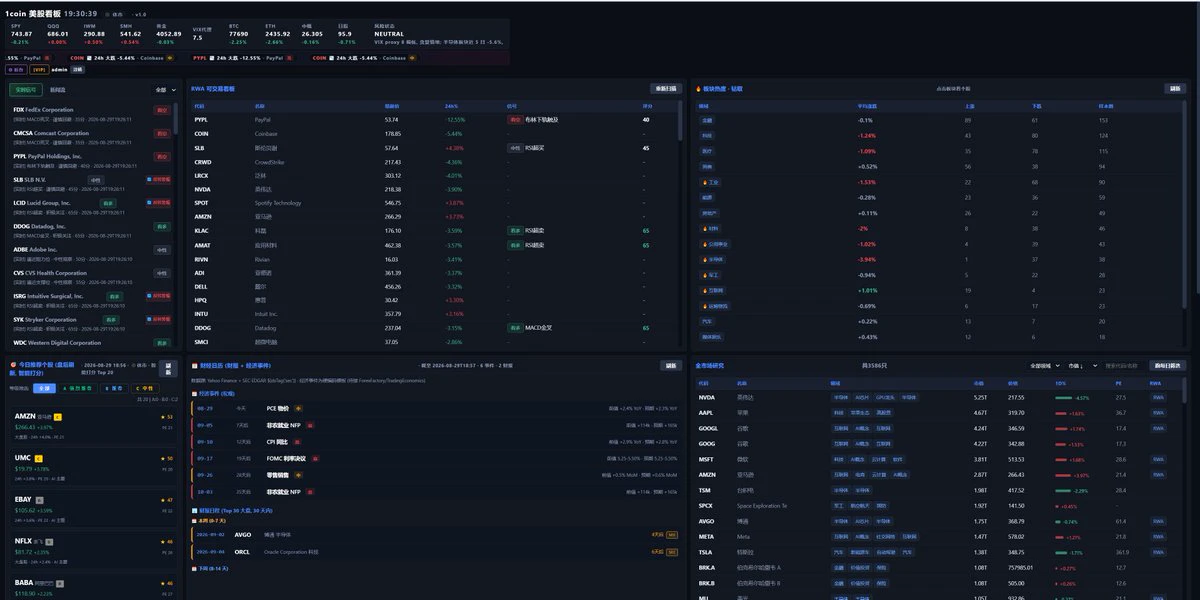Click the BTC 77690 quote tile

tap(239, 34)
